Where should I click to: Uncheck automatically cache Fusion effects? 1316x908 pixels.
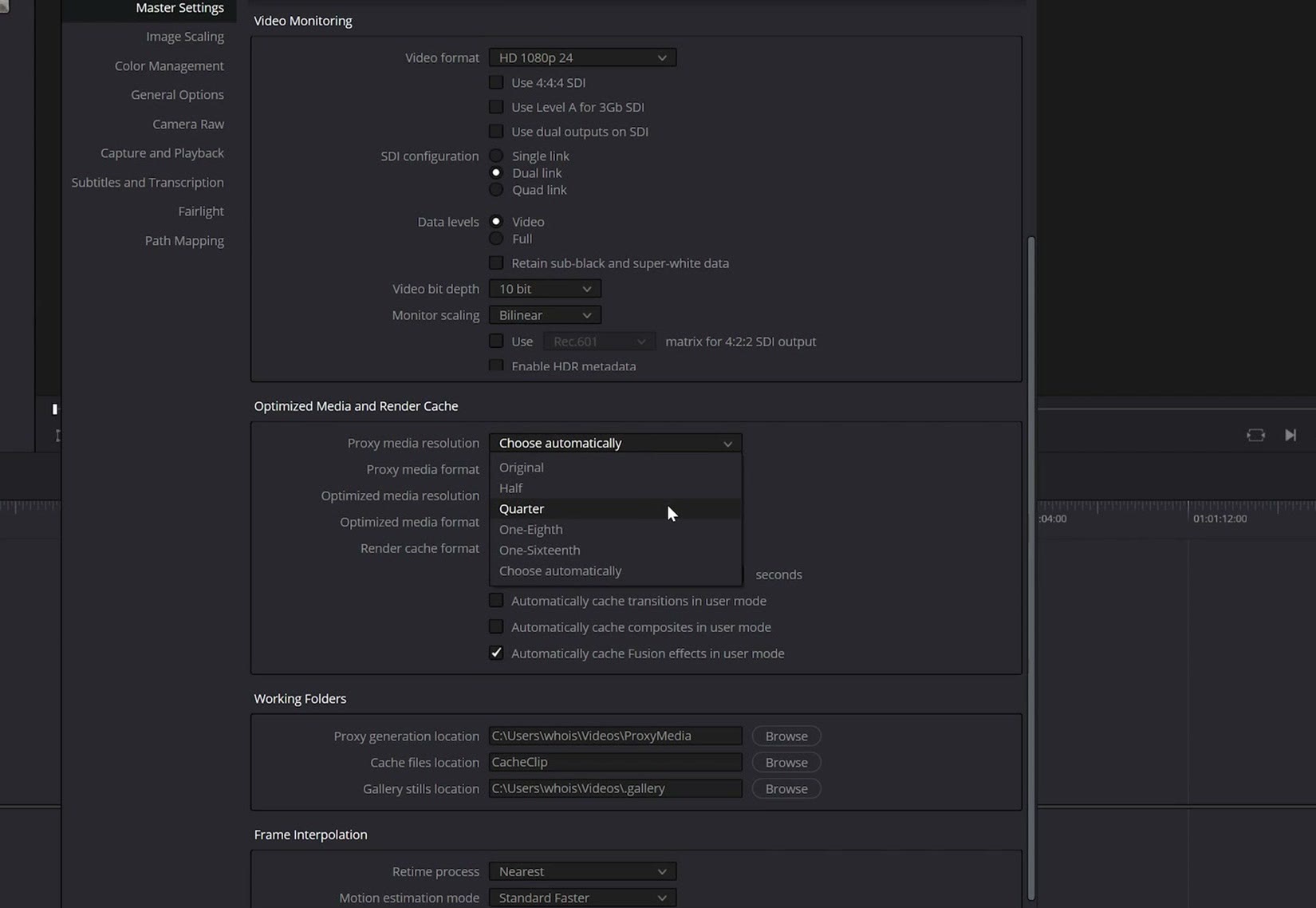click(x=496, y=653)
